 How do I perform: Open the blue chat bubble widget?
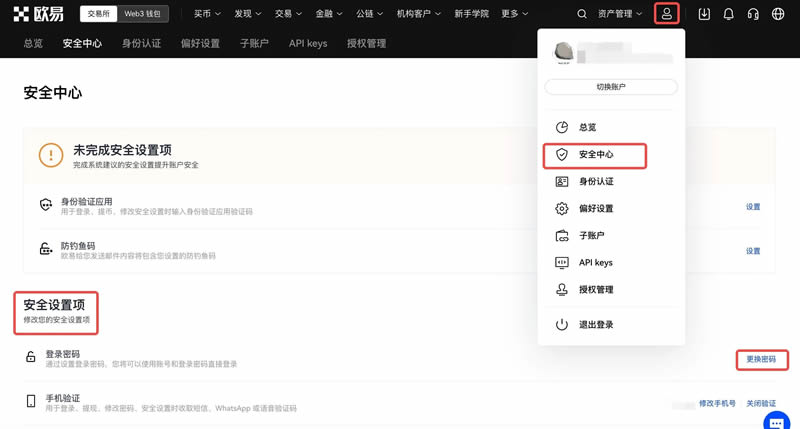click(x=777, y=419)
